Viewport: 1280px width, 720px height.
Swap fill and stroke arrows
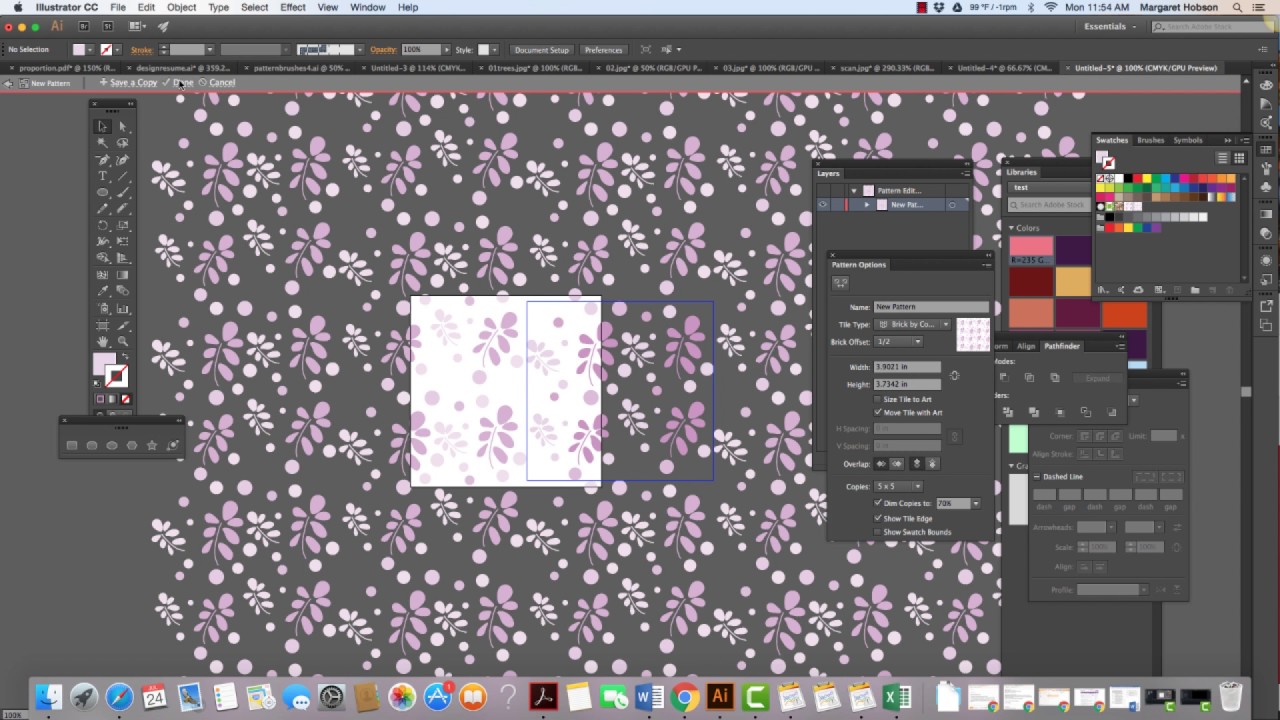tap(125, 356)
